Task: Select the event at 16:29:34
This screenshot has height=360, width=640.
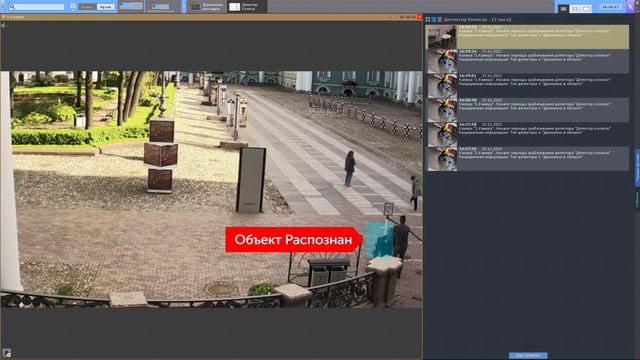Action: pyautogui.click(x=527, y=61)
